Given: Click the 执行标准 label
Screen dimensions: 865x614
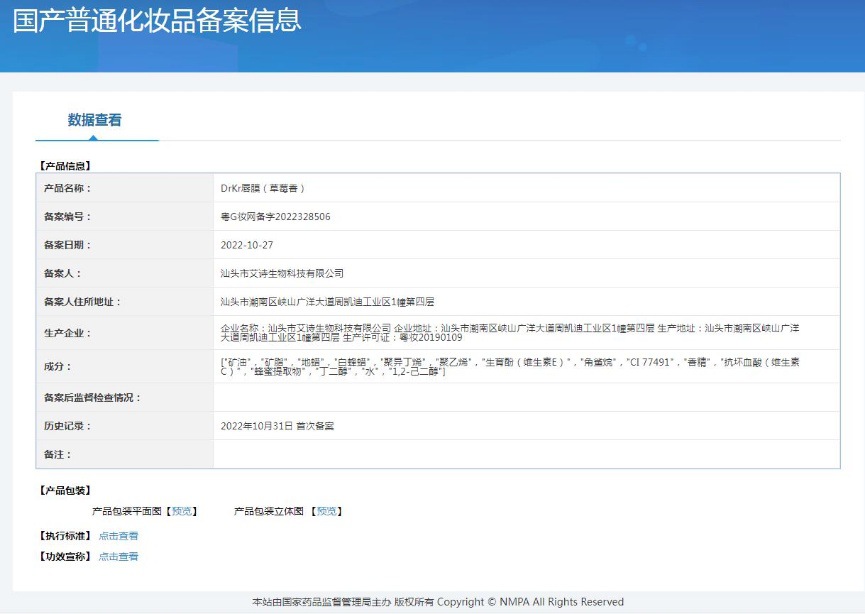Looking at the screenshot, I should 65,536.
